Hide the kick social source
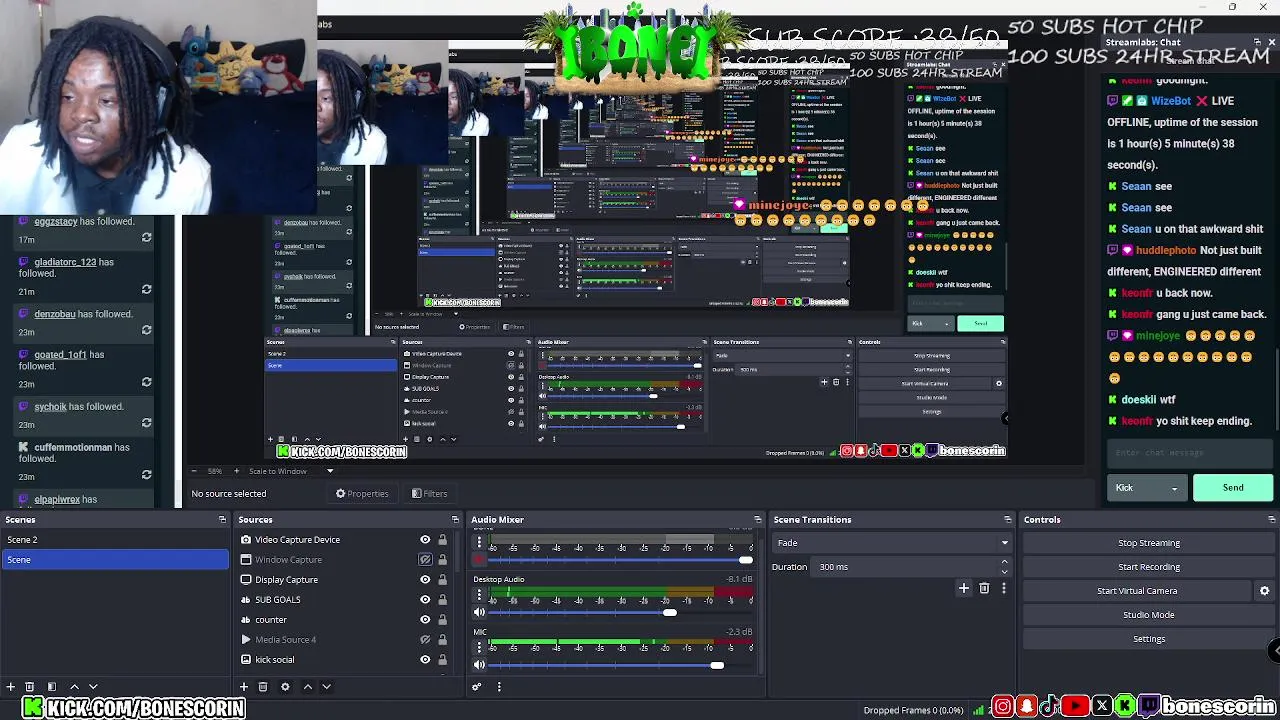1280x720 pixels. [425, 660]
